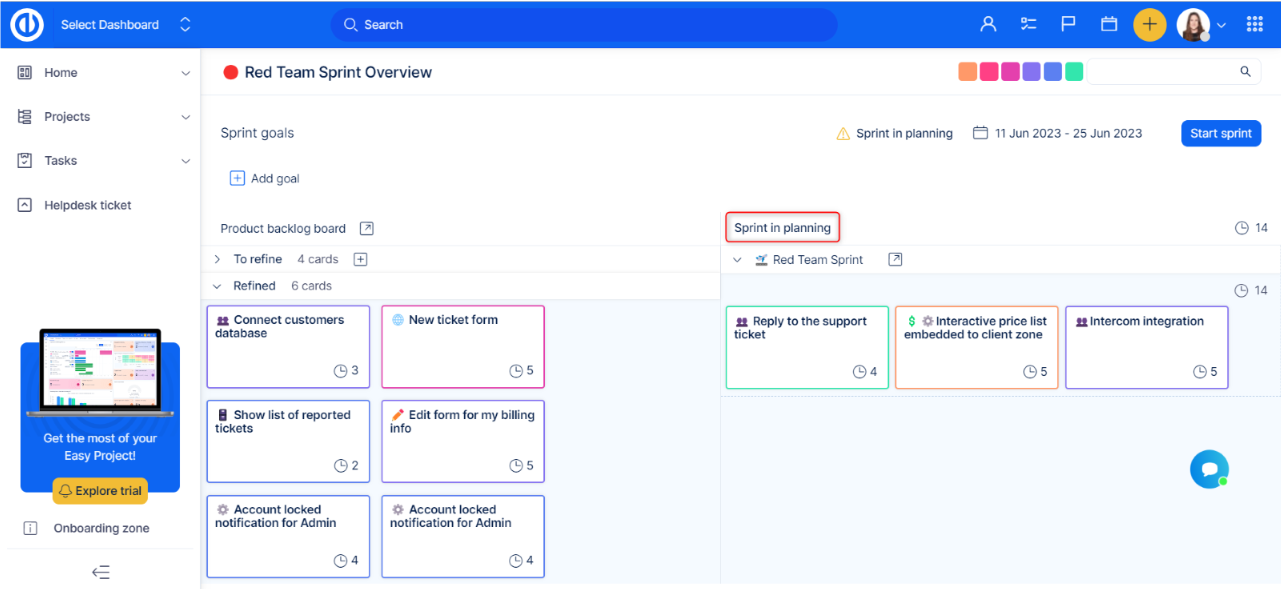Open the calendar icon in header
Viewport: 1281px width, 589px height.
[x=1108, y=24]
